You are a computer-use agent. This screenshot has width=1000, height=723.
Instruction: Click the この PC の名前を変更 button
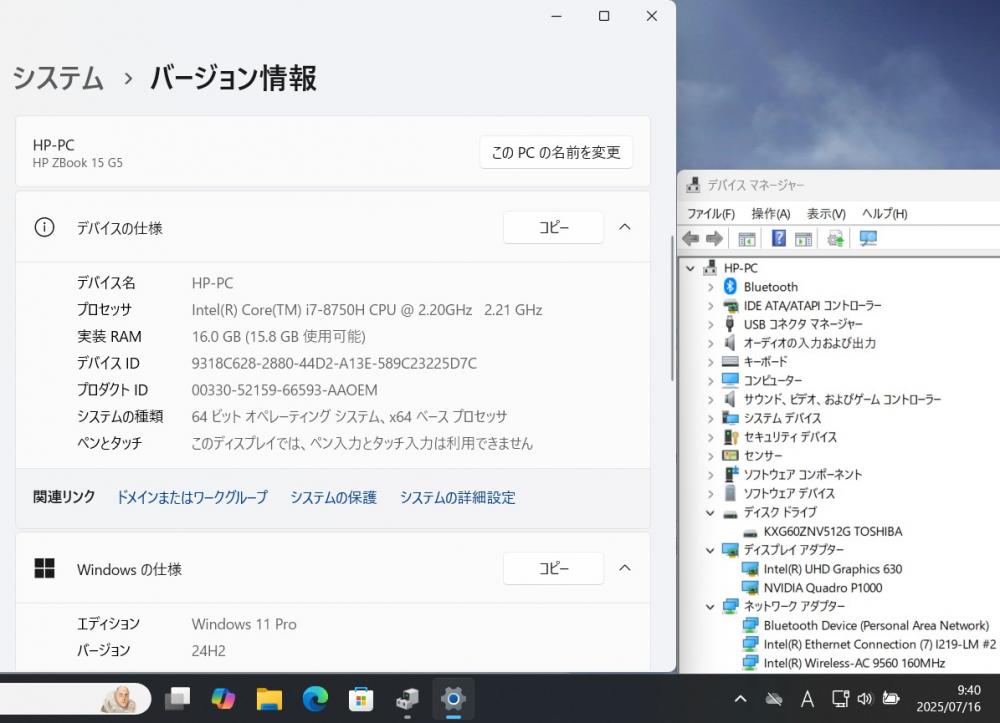pos(555,152)
